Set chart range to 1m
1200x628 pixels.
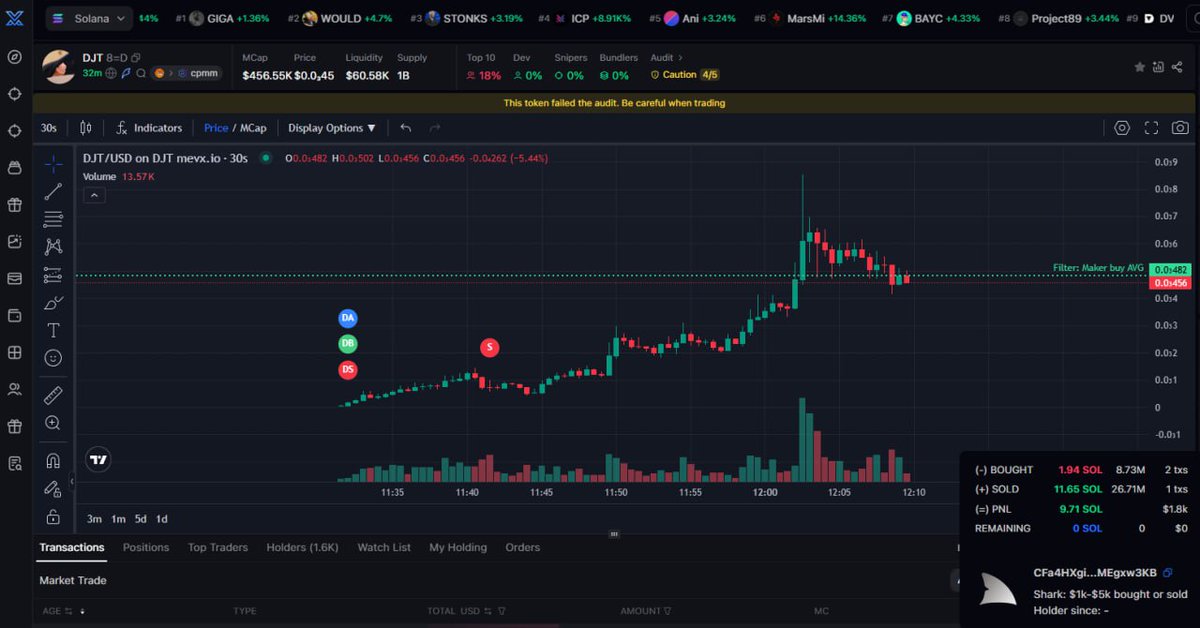118,519
